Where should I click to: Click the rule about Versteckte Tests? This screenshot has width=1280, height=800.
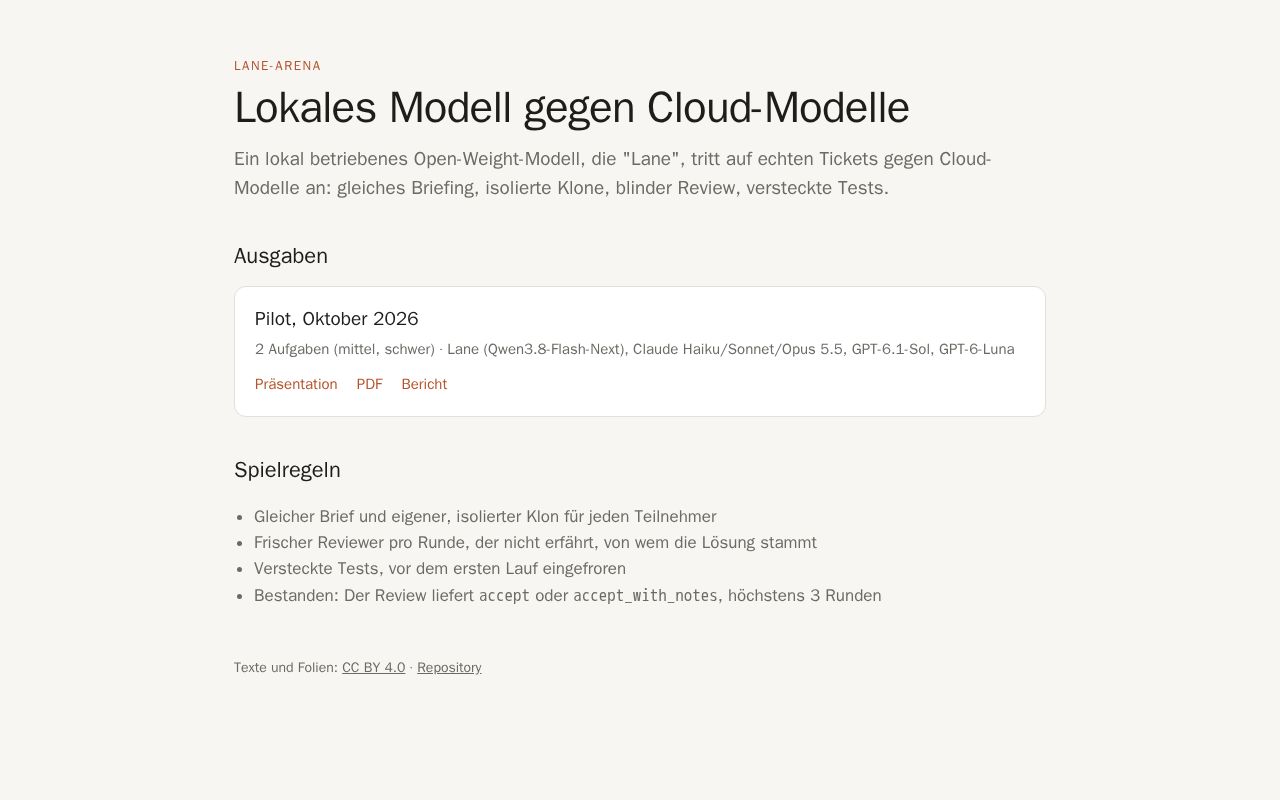pos(440,569)
